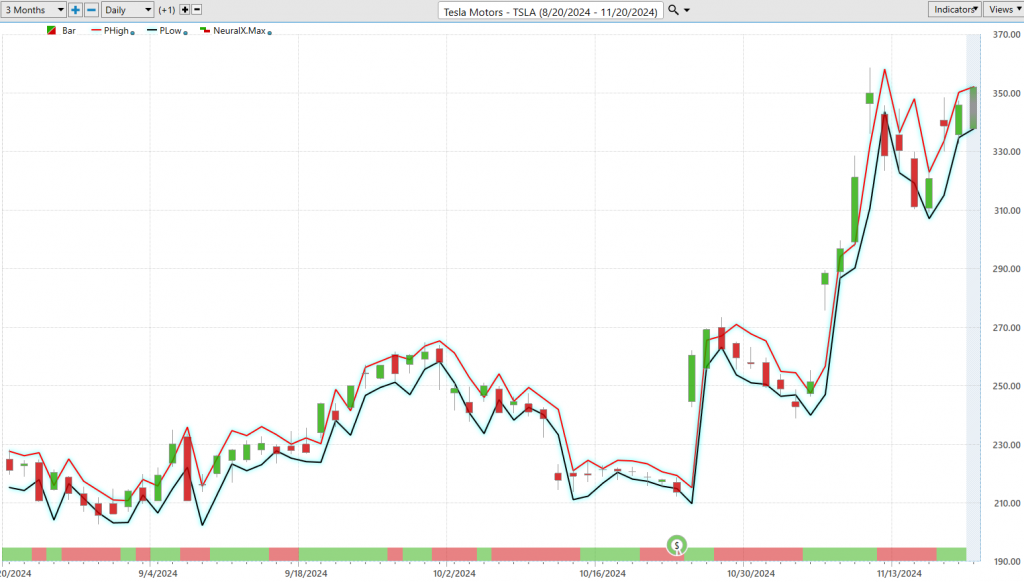1024x582 pixels.
Task: Click the 10/30/2024 date axis label
Action: coord(750,574)
